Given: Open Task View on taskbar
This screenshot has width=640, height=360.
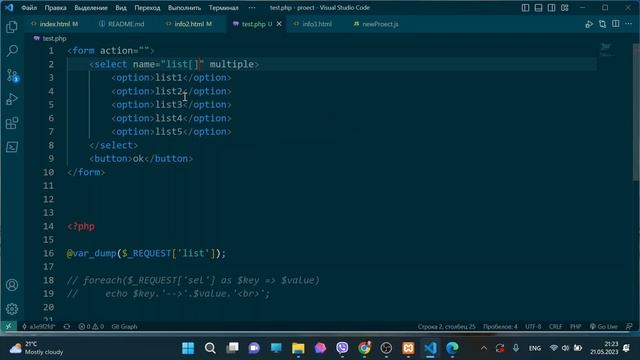Looking at the screenshot, I should (232, 348).
